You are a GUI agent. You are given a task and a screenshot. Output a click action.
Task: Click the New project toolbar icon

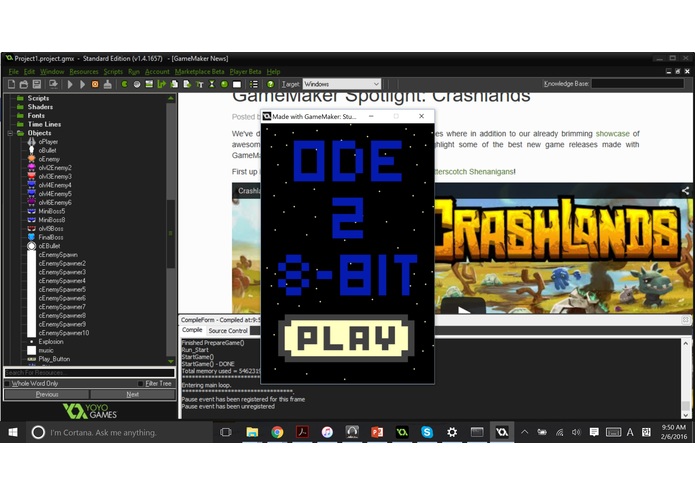pos(12,84)
